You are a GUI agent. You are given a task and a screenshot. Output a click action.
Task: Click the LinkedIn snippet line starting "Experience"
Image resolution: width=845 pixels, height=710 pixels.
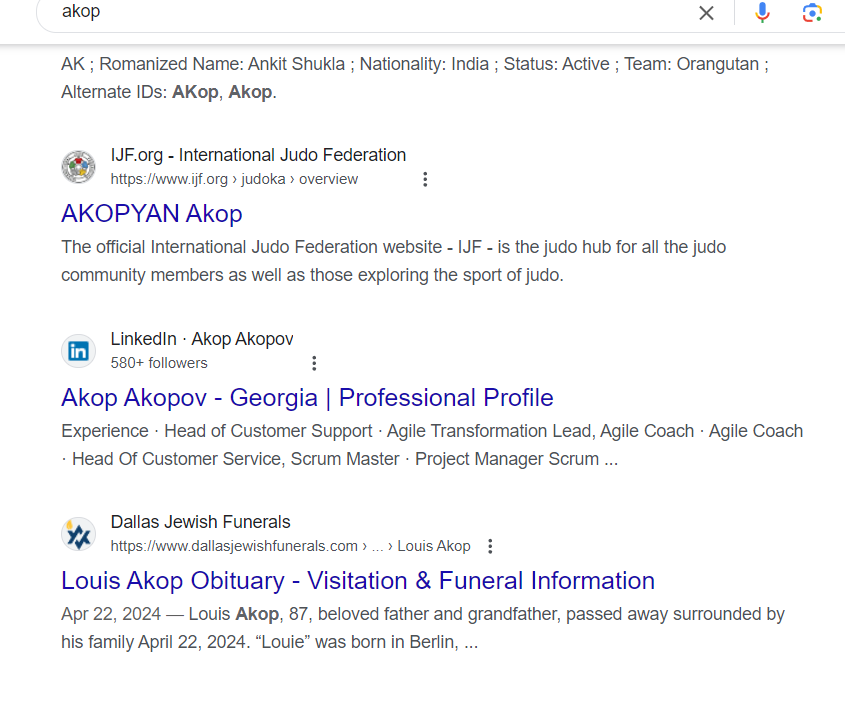coord(432,431)
